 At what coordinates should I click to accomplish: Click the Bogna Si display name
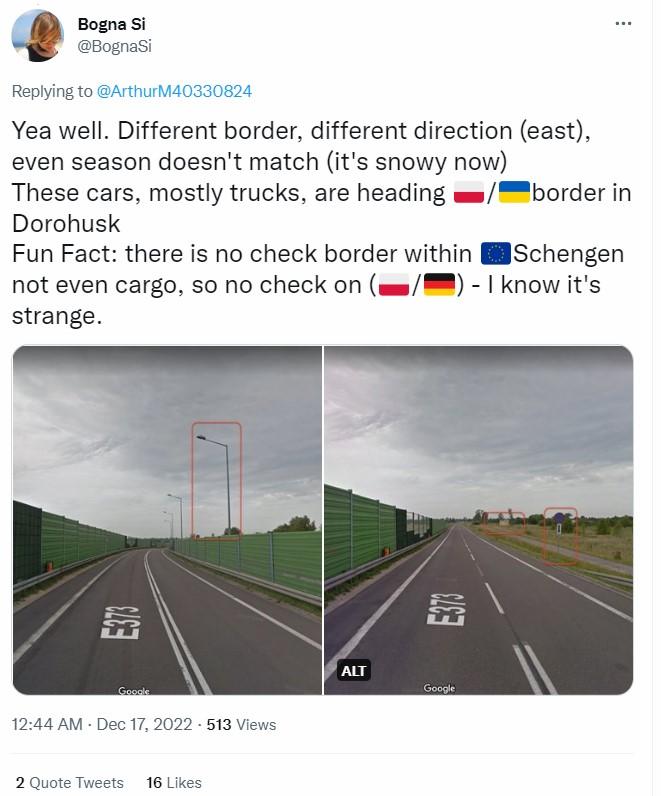pyautogui.click(x=111, y=24)
